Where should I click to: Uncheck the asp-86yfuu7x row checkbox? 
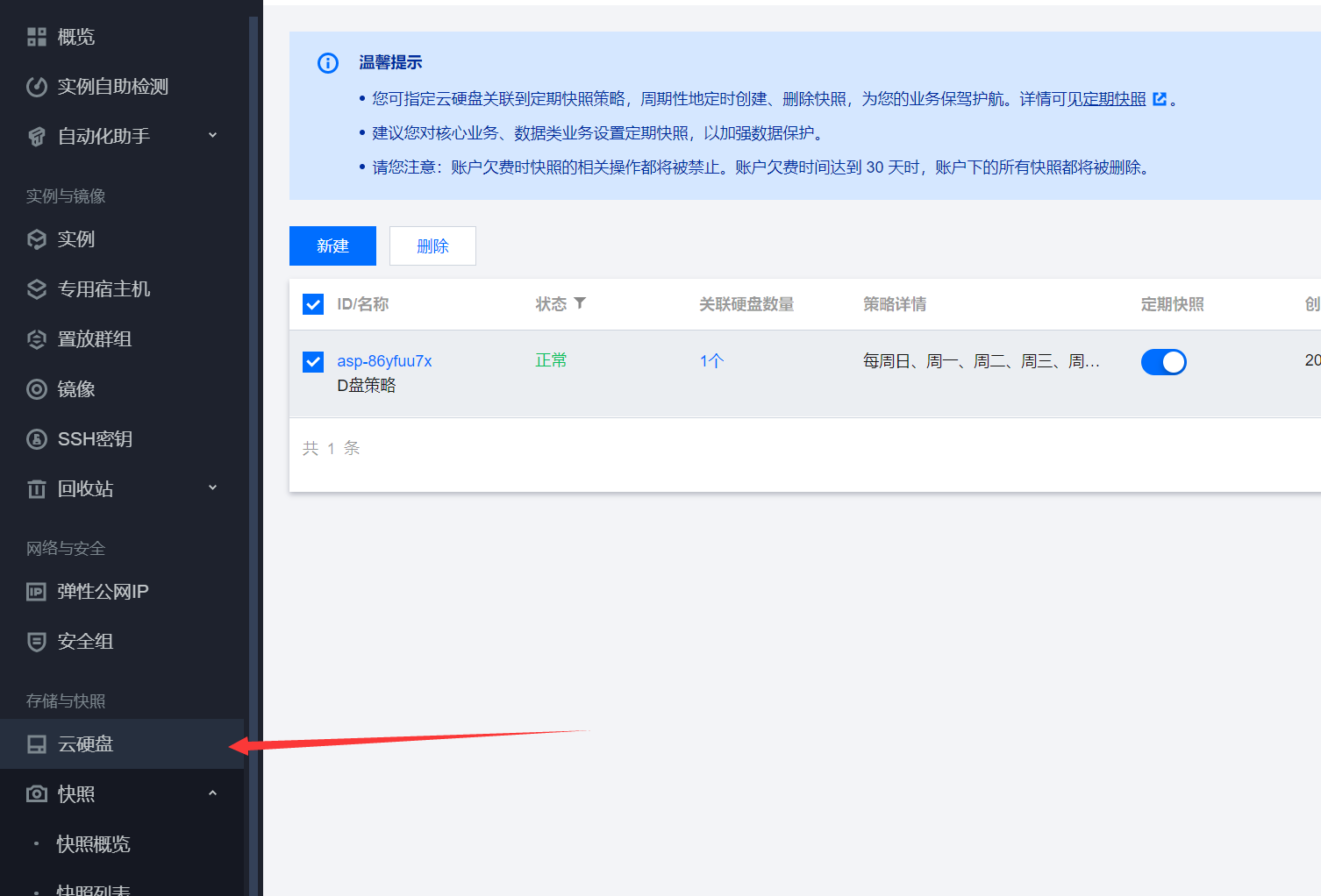coord(313,361)
